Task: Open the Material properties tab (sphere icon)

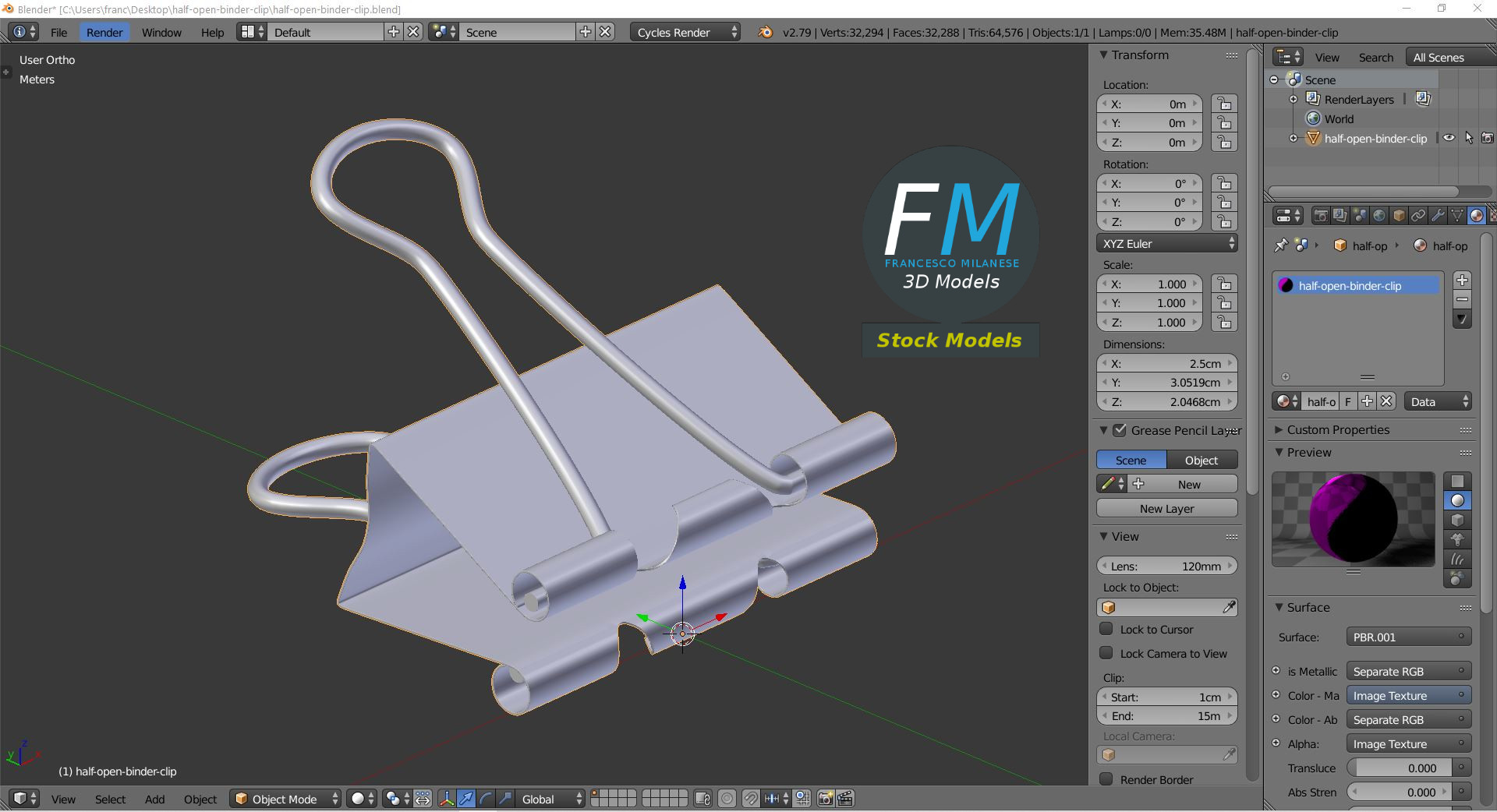Action: (1477, 216)
